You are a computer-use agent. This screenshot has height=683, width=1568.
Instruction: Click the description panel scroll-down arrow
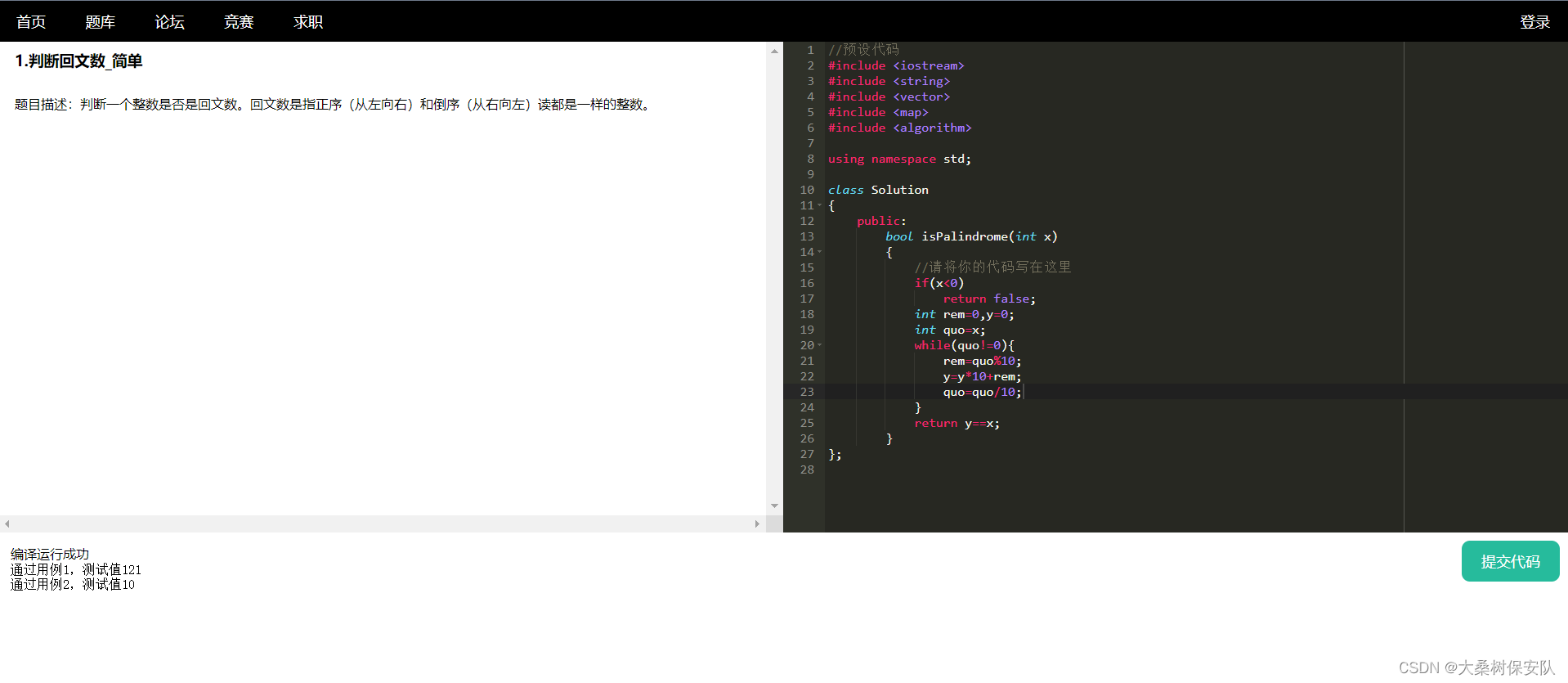coord(774,506)
